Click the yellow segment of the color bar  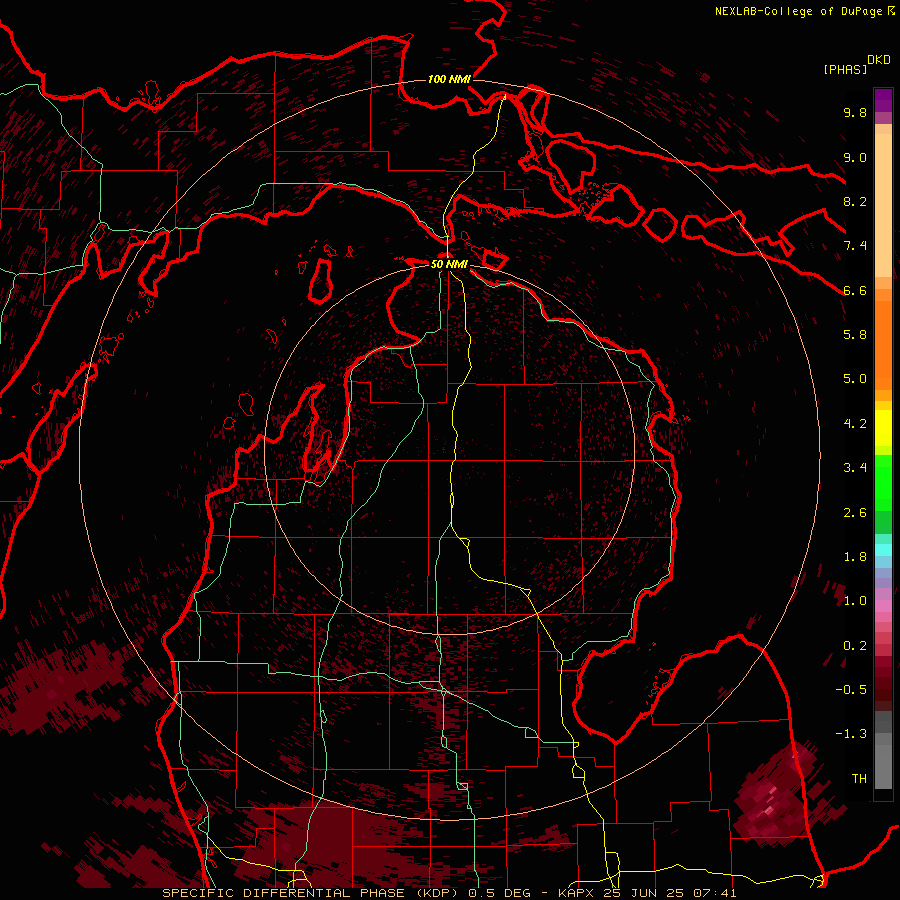[x=883, y=428]
